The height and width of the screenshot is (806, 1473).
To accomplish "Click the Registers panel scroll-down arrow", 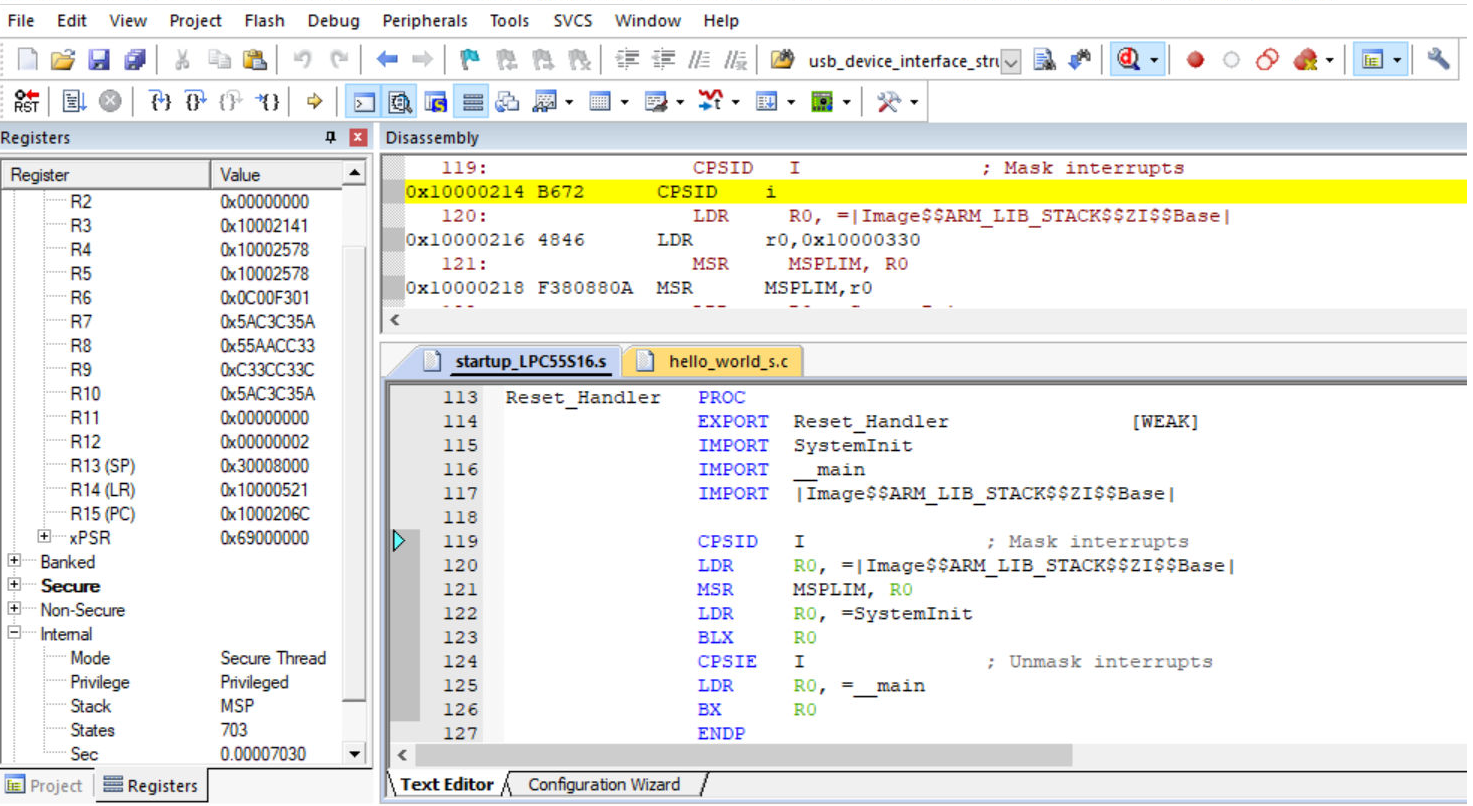I will point(354,754).
